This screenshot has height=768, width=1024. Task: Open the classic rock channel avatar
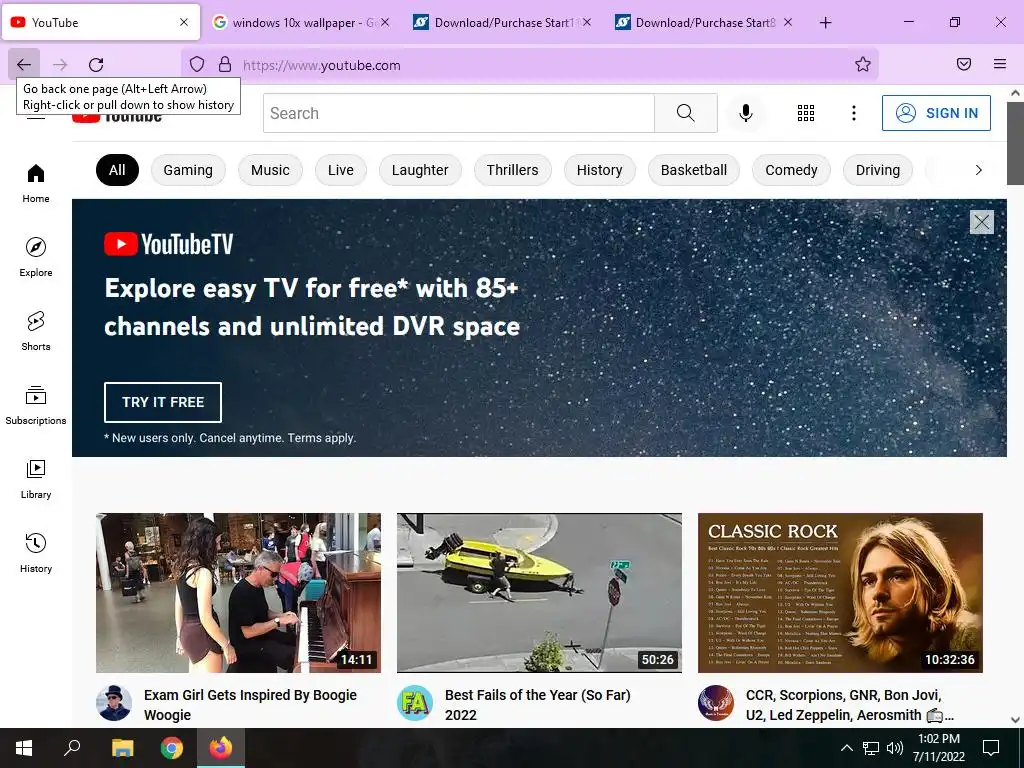[716, 703]
